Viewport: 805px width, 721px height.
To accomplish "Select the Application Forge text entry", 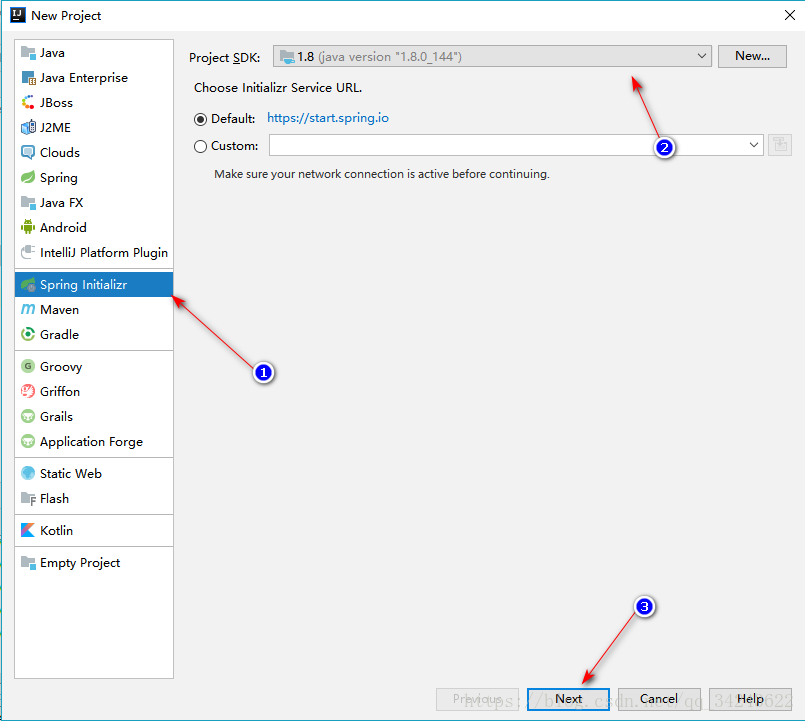I will point(91,442).
